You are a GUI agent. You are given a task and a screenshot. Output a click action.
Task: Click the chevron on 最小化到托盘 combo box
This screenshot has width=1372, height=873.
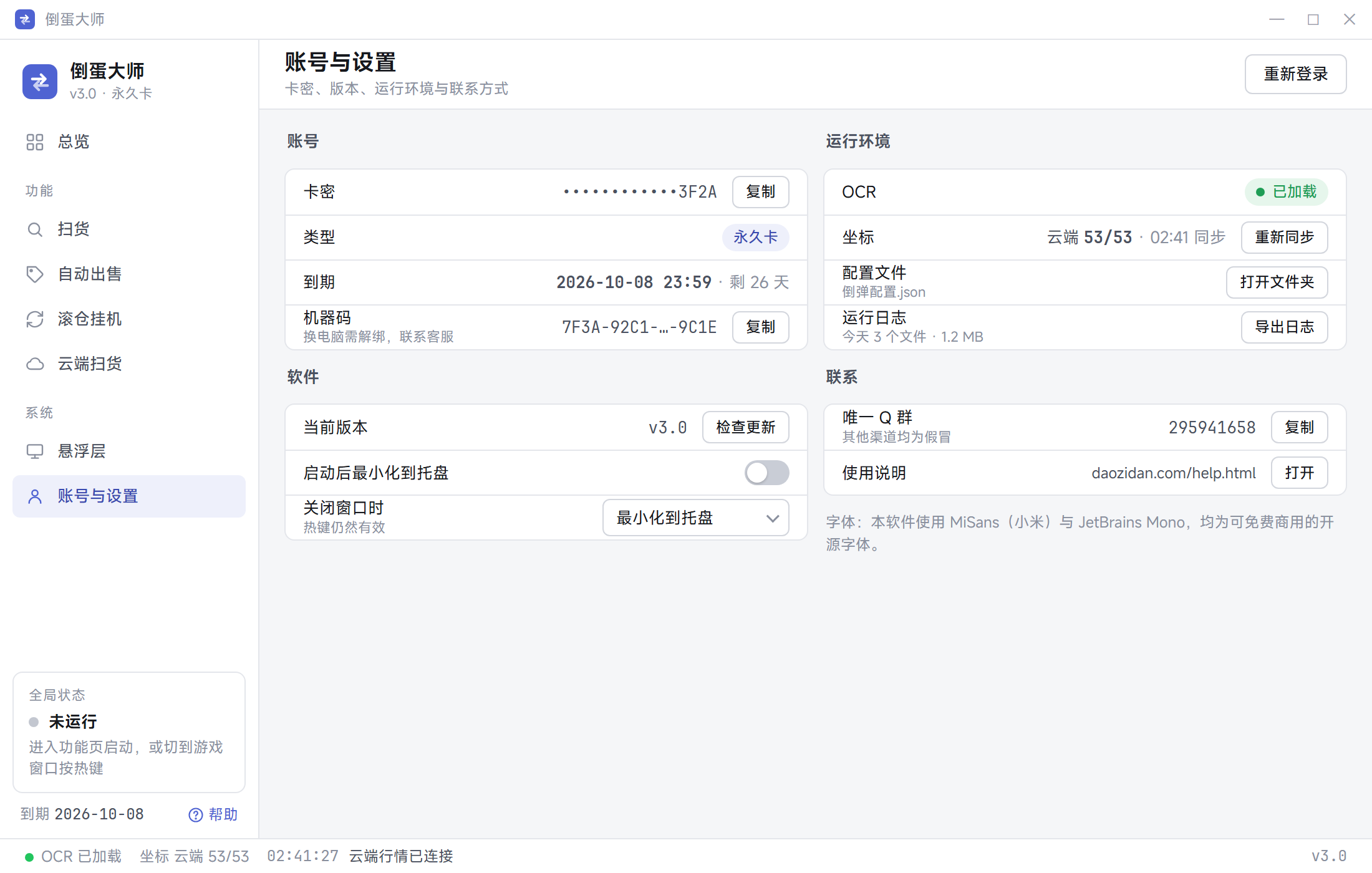pos(773,518)
